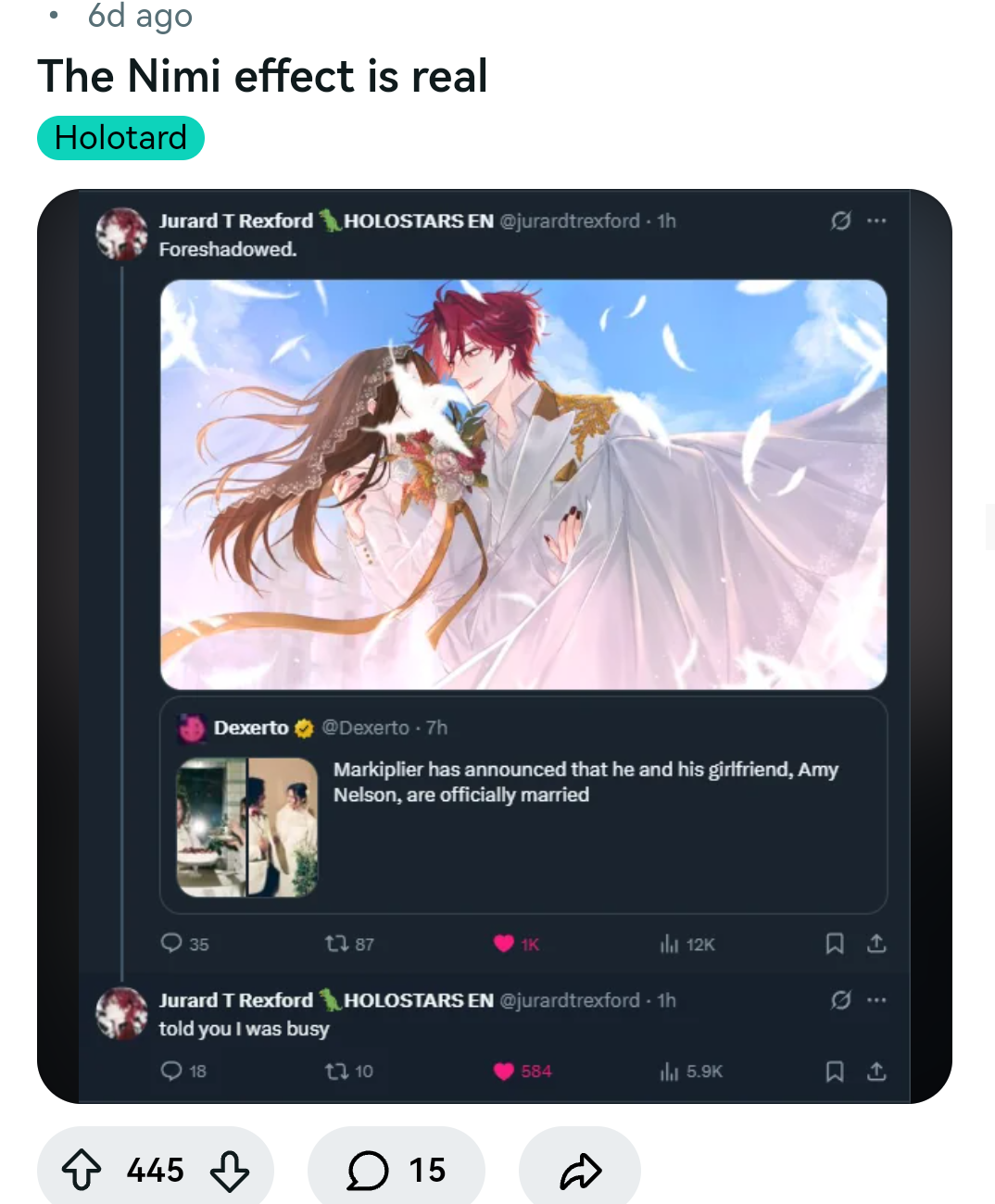View the wedding artwork image
The height and width of the screenshot is (1204, 995).
[523, 484]
